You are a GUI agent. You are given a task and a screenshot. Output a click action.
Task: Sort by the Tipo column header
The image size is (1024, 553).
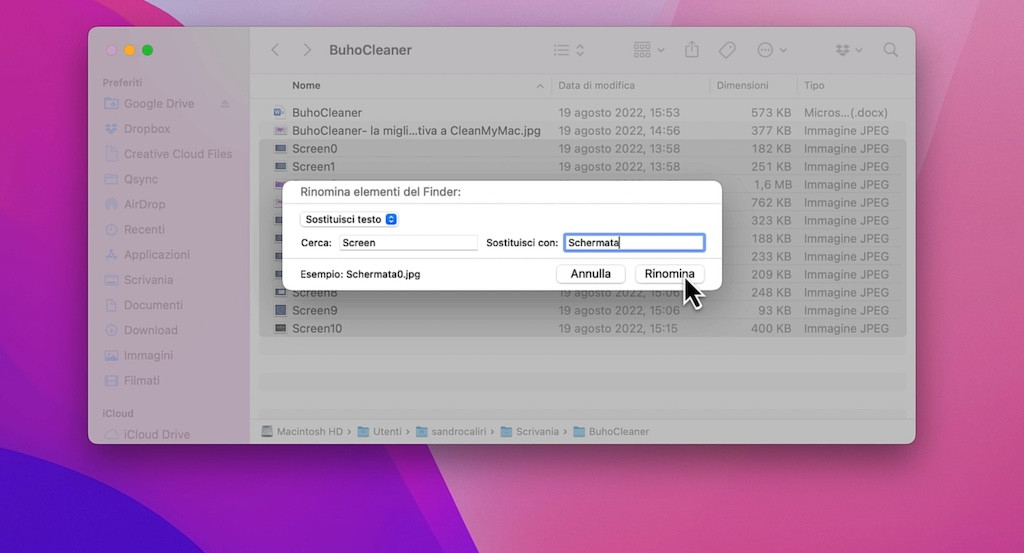(814, 86)
